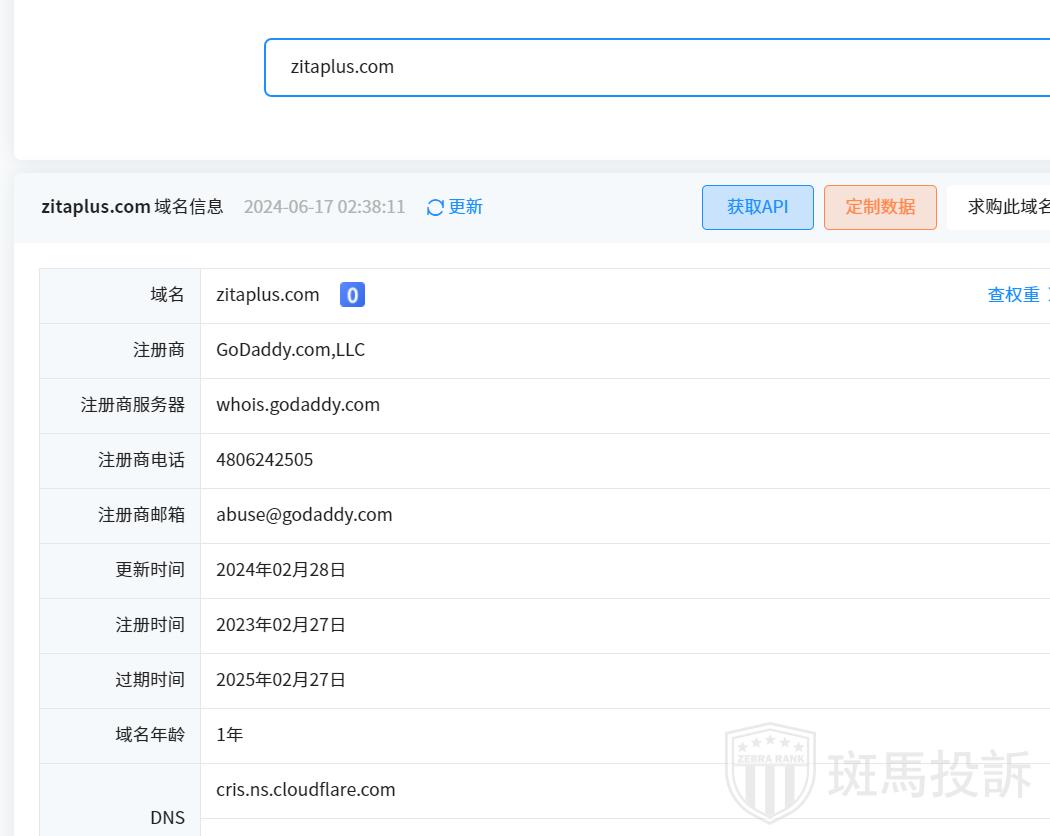Select the registrar name GoDaddy.com,LLC
Image resolution: width=1050 pixels, height=836 pixels.
[290, 350]
